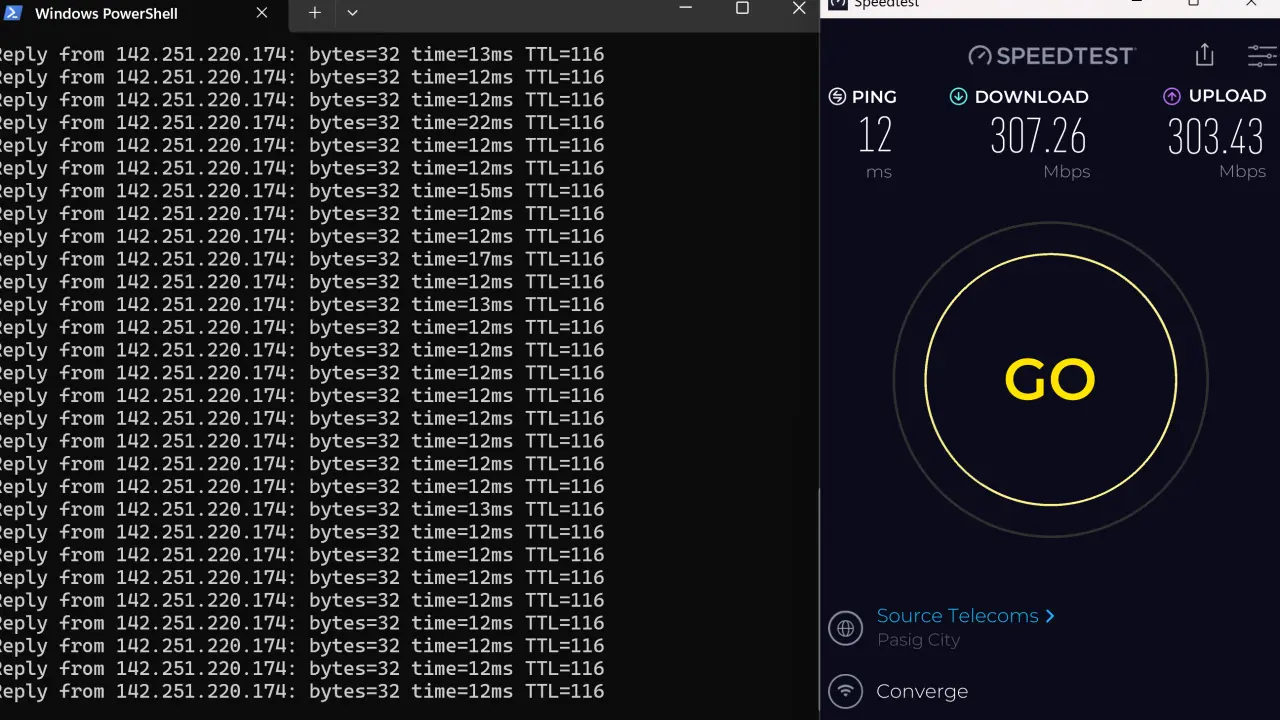
Task: Open Speedtest settings sliders icon
Action: pyautogui.click(x=1262, y=56)
